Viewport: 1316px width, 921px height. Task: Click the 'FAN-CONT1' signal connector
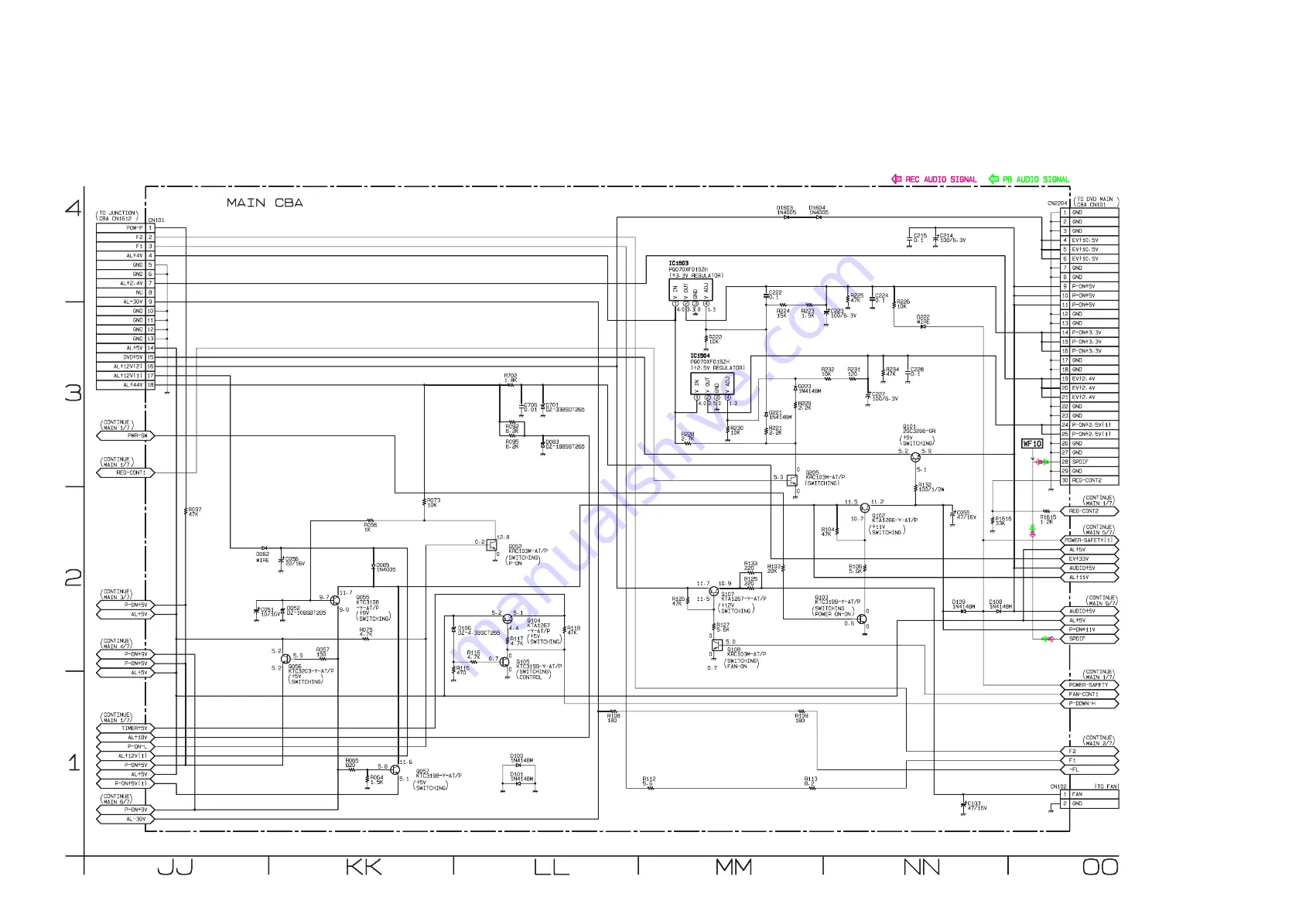click(x=1089, y=694)
